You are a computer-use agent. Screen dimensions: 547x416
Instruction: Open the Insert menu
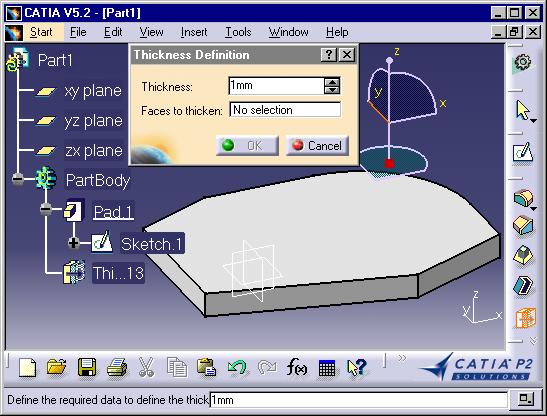[194, 32]
